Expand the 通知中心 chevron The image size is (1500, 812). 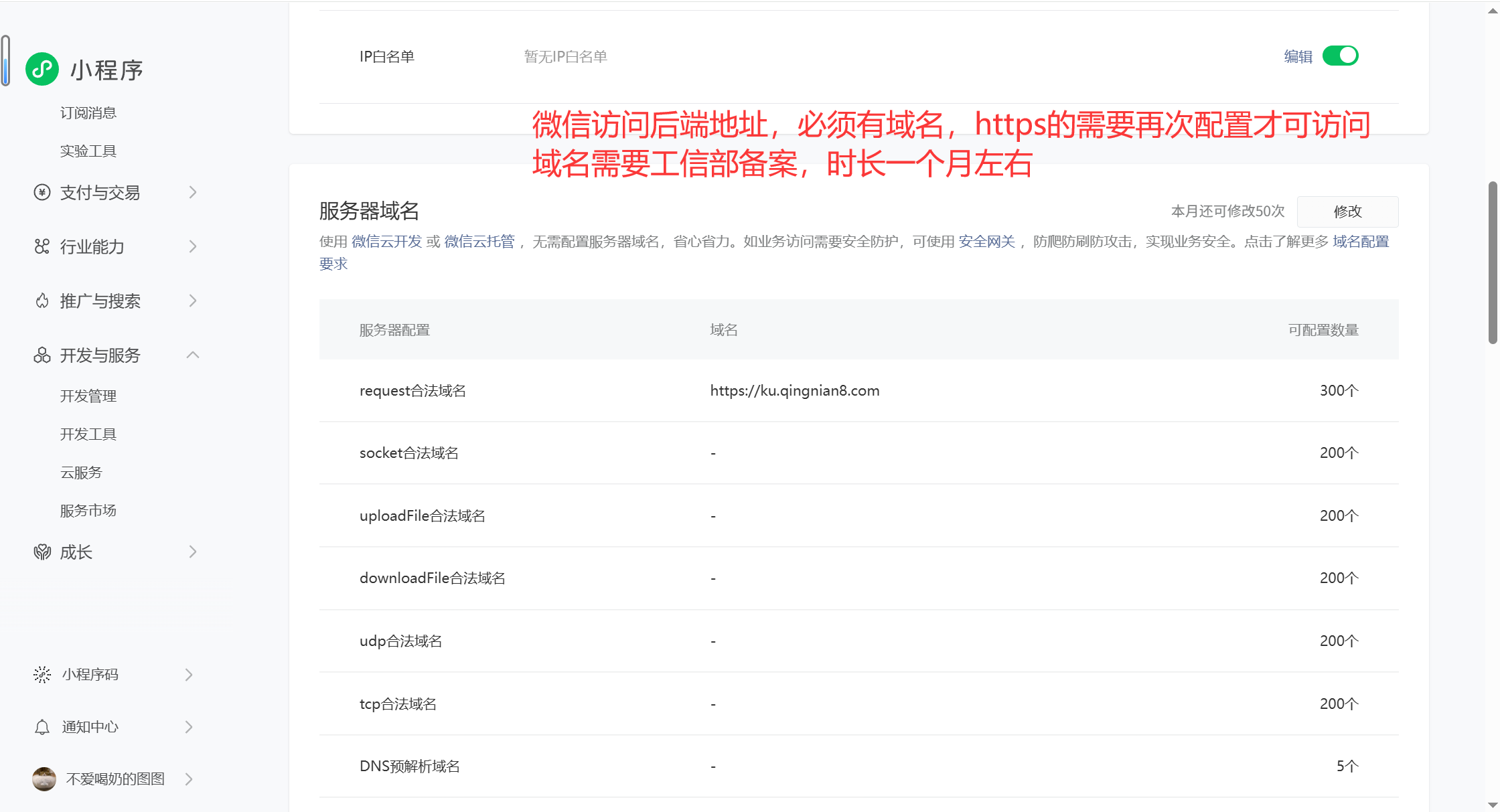click(189, 727)
